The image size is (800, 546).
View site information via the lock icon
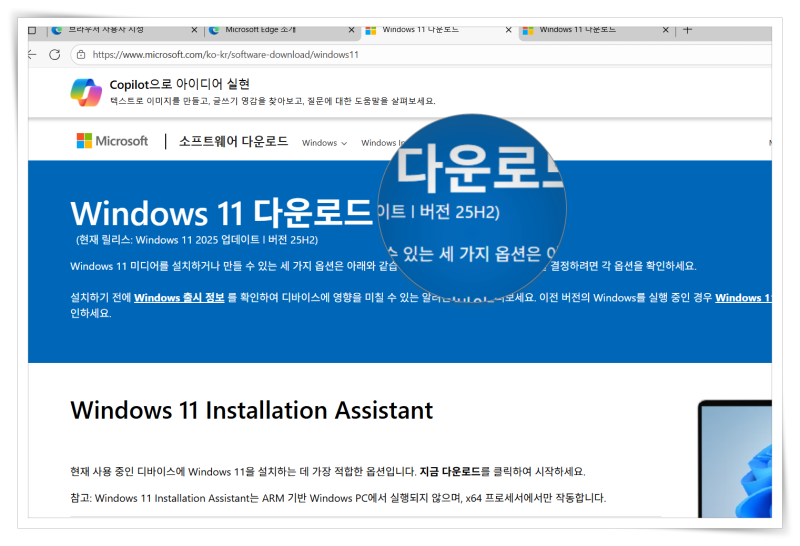[81, 55]
